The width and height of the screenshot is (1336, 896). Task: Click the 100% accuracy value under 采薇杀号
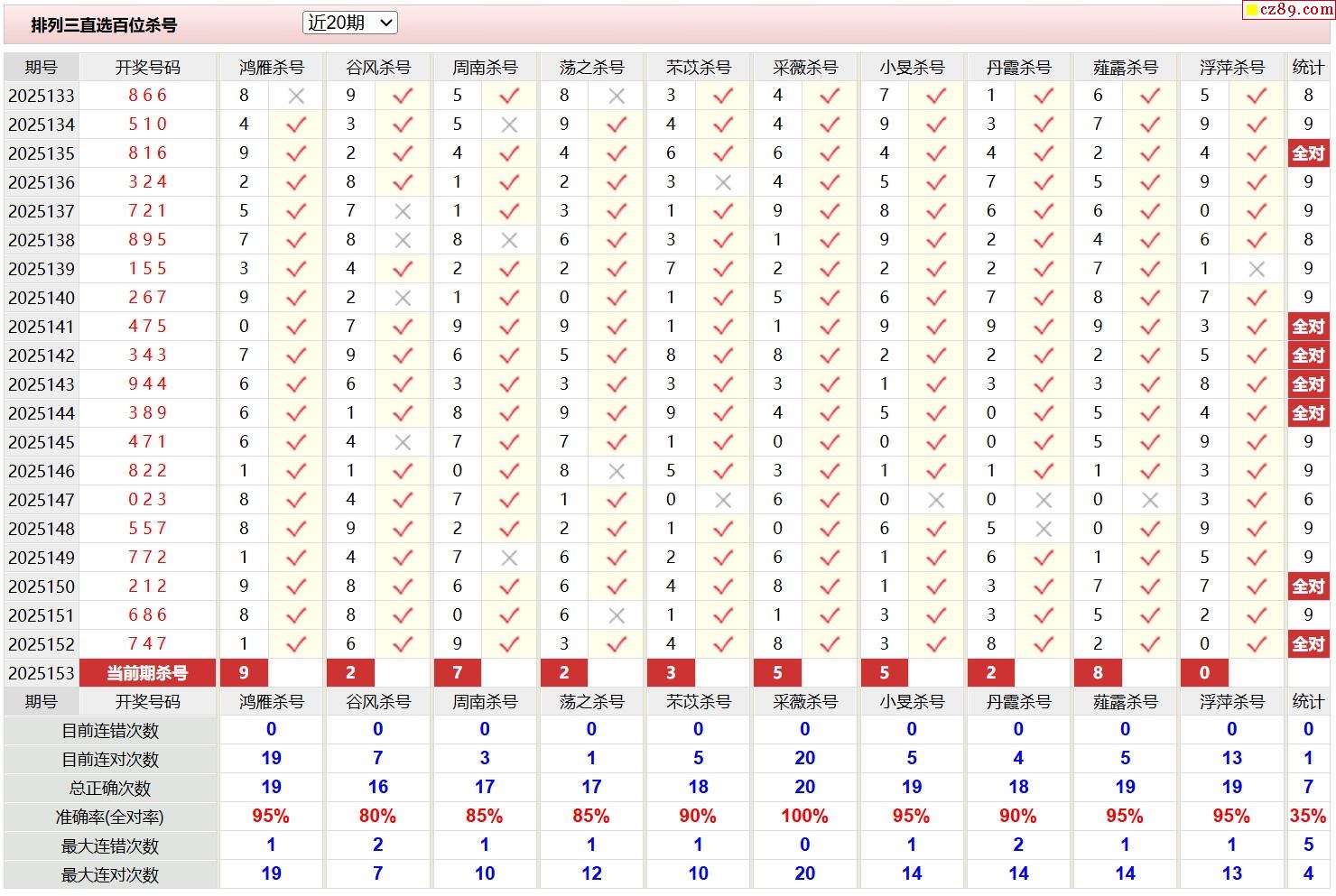point(804,817)
